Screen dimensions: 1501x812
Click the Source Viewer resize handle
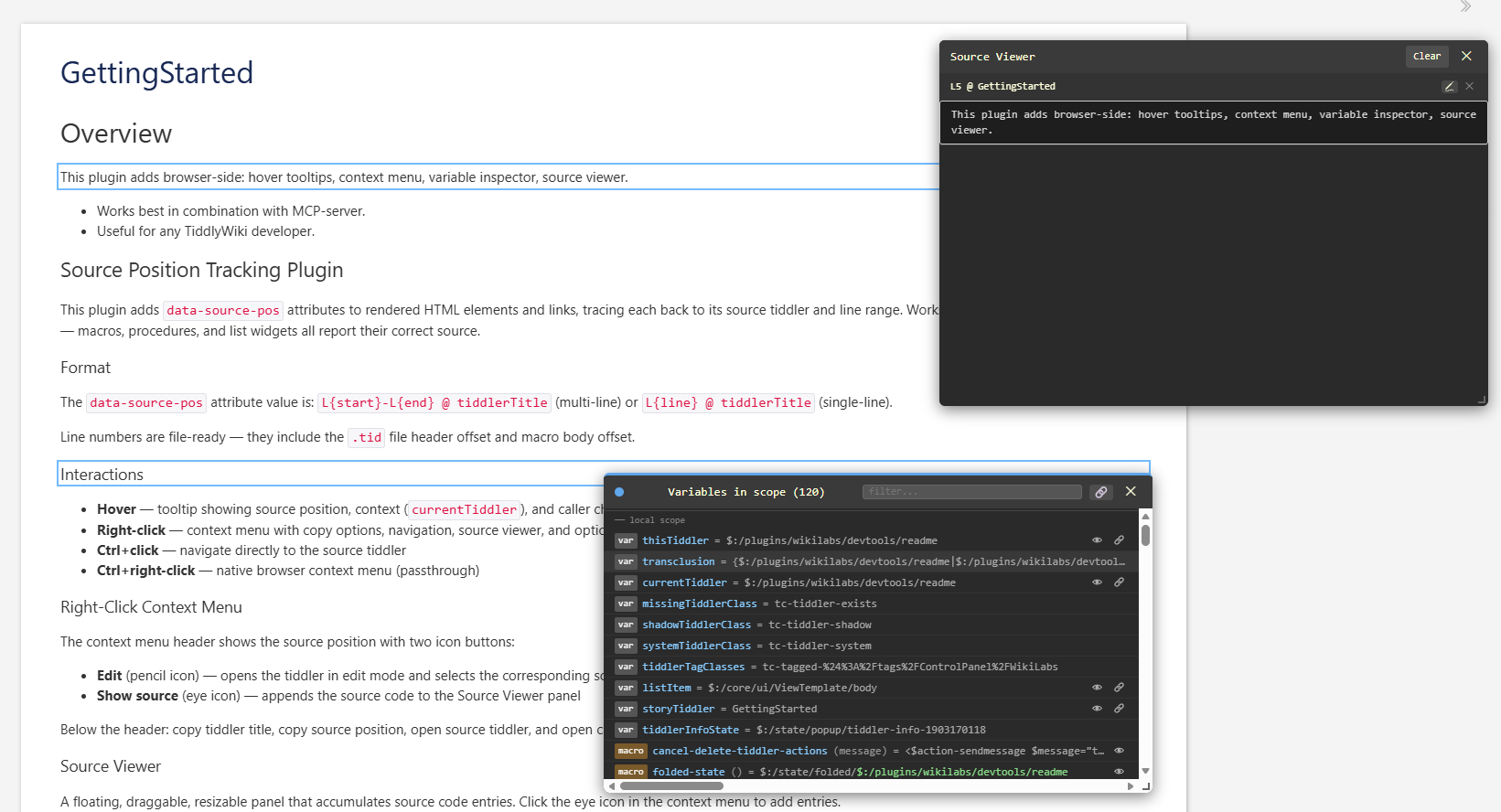point(1481,400)
